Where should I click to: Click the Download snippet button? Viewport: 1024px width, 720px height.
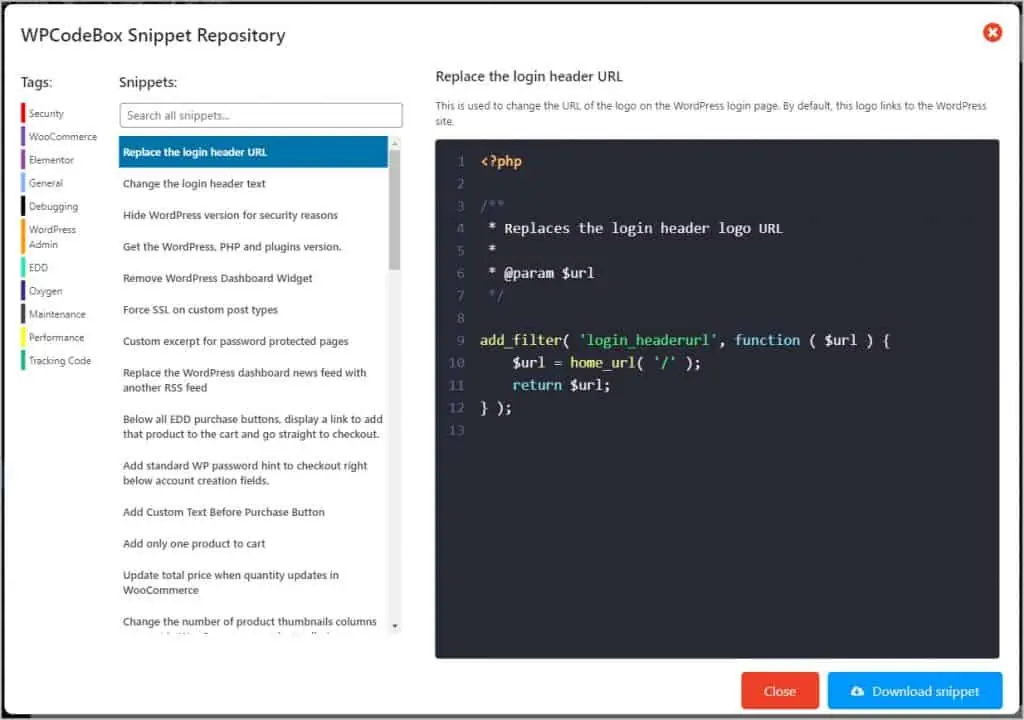pos(914,691)
